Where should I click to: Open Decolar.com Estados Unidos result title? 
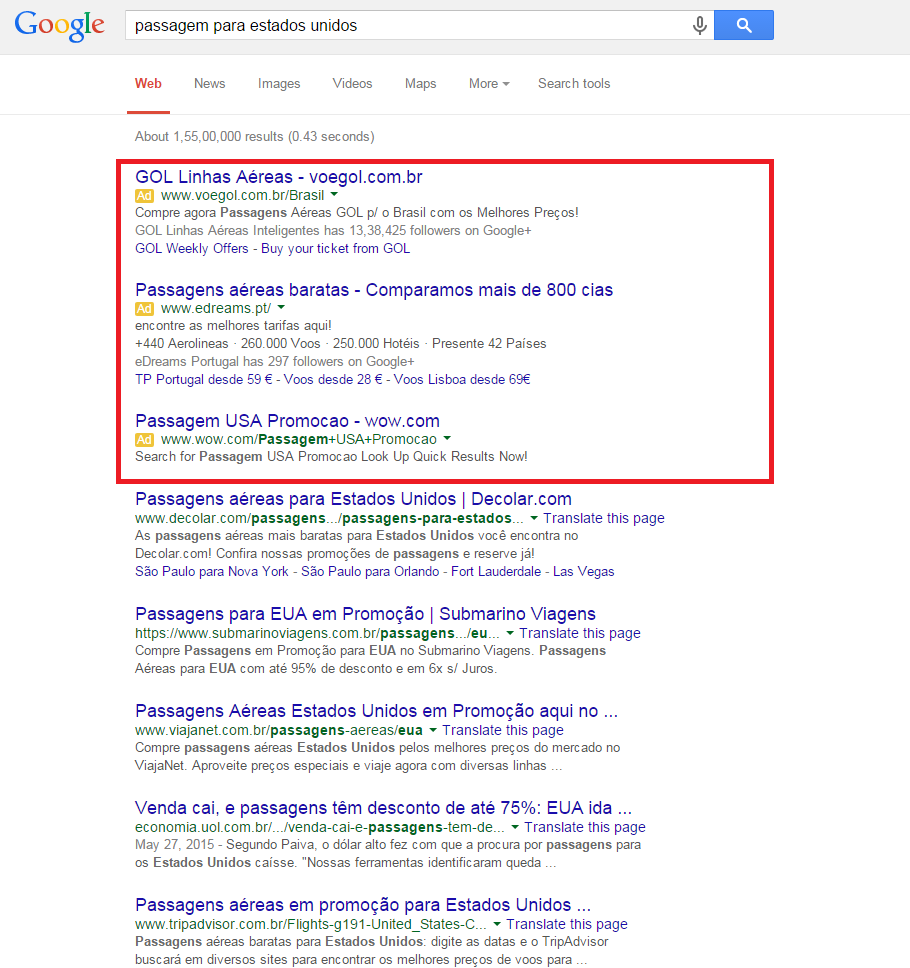click(353, 499)
